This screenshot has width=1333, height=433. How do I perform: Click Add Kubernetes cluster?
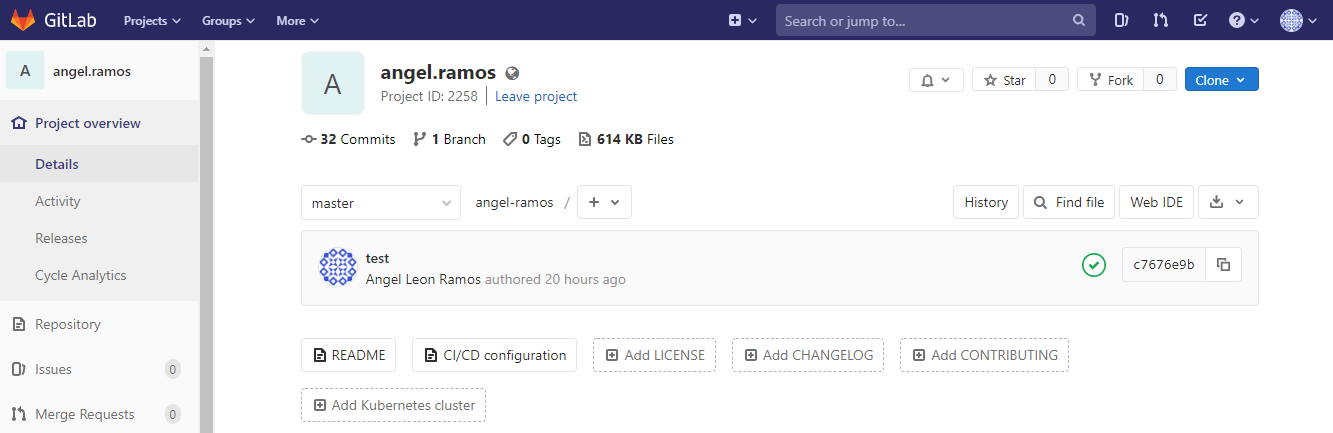(394, 405)
